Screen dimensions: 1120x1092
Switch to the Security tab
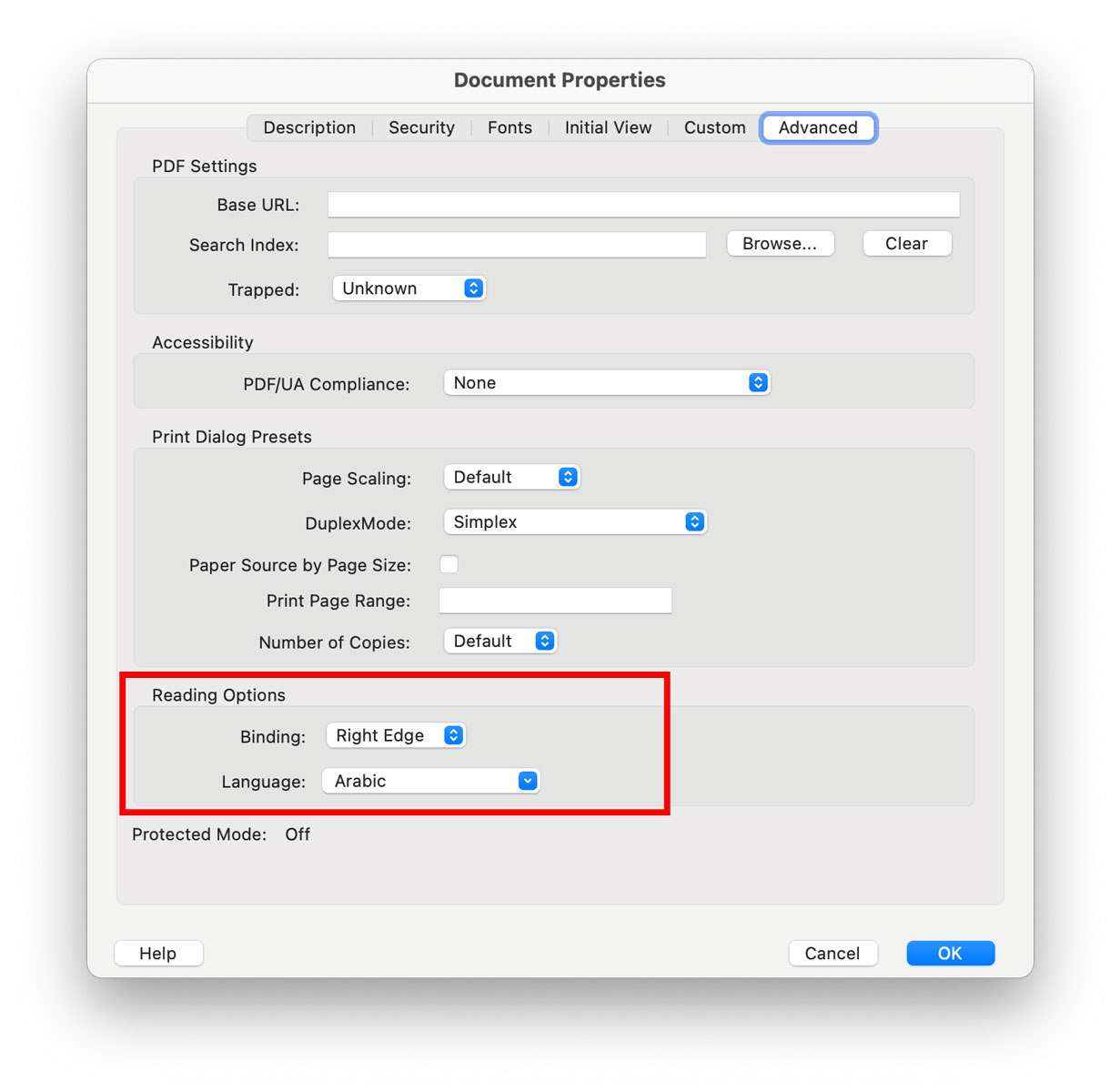pos(421,127)
